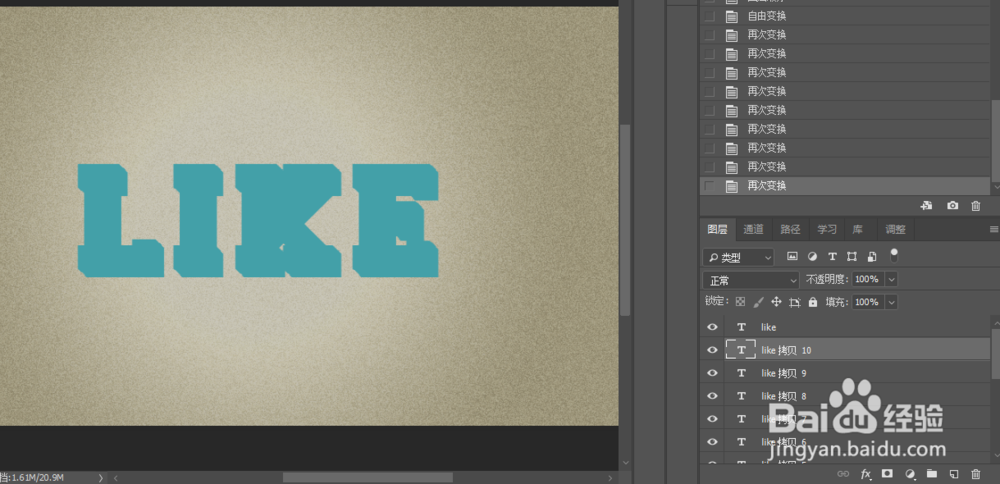Click the teal LIKE text on canvas
This screenshot has width=1000, height=484.
click(x=258, y=220)
